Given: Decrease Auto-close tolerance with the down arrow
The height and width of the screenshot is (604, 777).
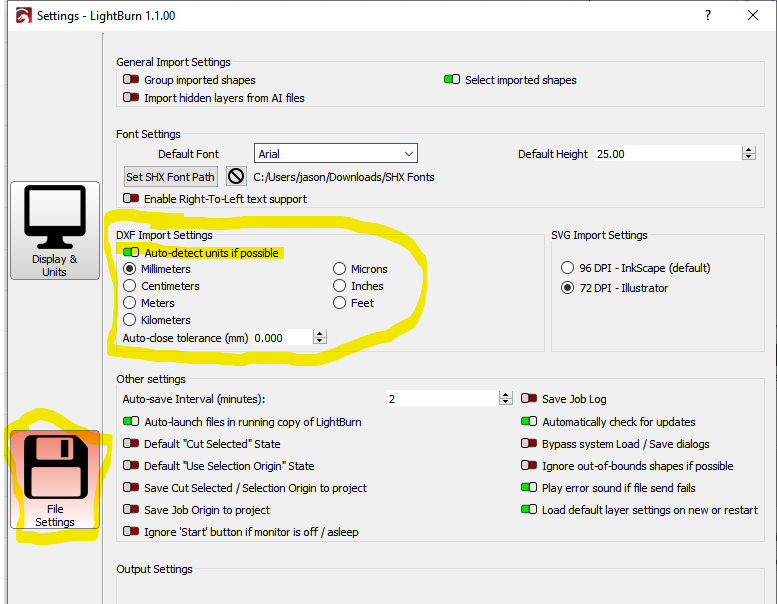Looking at the screenshot, I should [x=320, y=342].
